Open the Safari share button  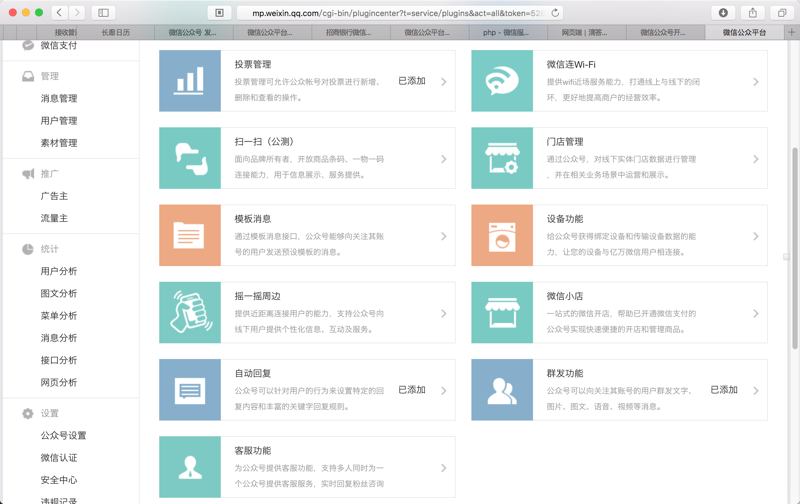click(x=753, y=13)
